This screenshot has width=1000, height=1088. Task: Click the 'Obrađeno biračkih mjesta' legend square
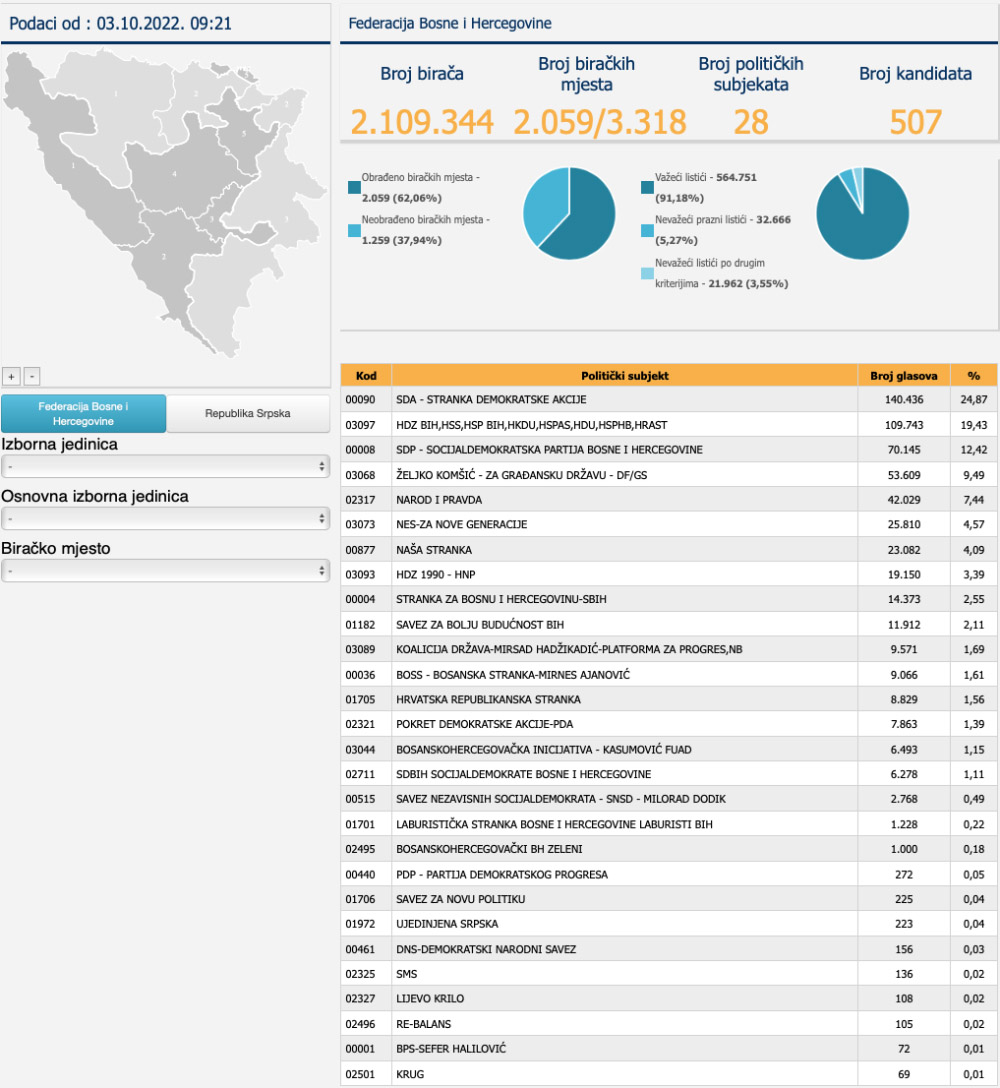coord(354,186)
